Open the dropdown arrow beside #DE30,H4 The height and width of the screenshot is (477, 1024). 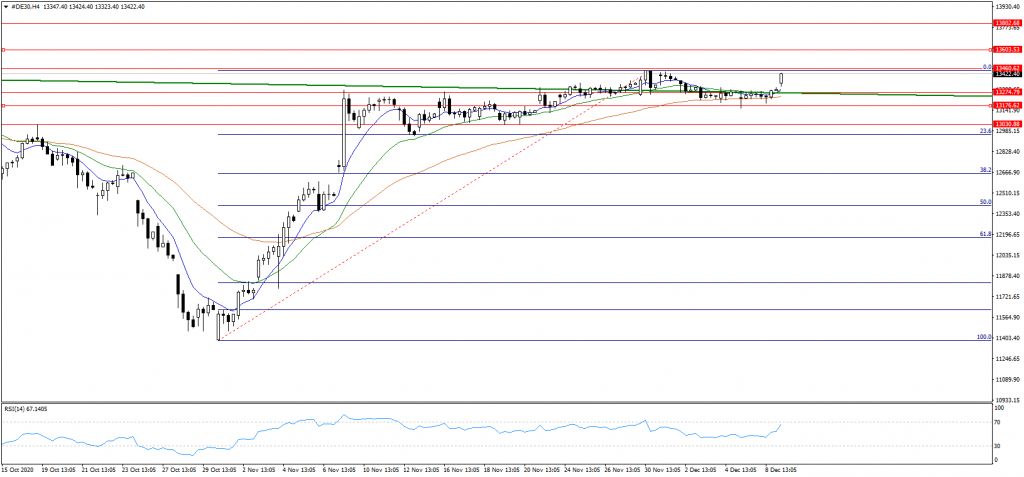tap(6, 6)
